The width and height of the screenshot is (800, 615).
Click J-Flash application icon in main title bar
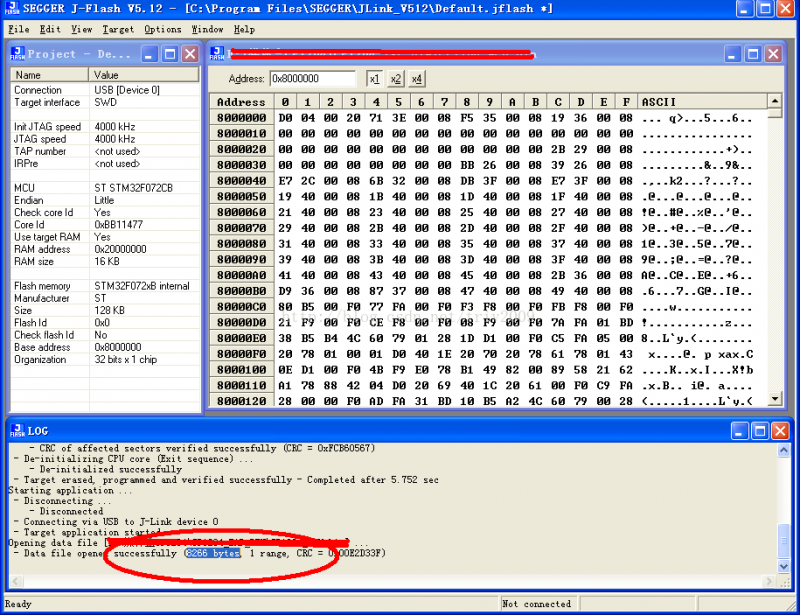click(x=12, y=8)
